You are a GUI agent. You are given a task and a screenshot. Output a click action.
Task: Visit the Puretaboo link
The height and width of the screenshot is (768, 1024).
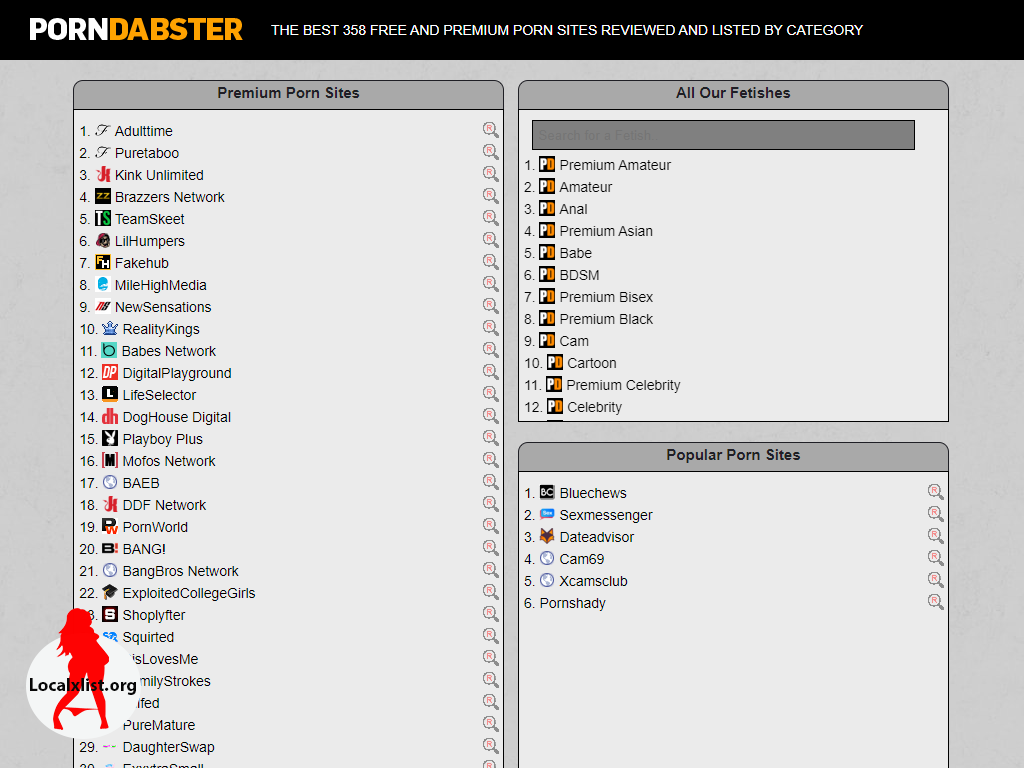pyautogui.click(x=147, y=153)
